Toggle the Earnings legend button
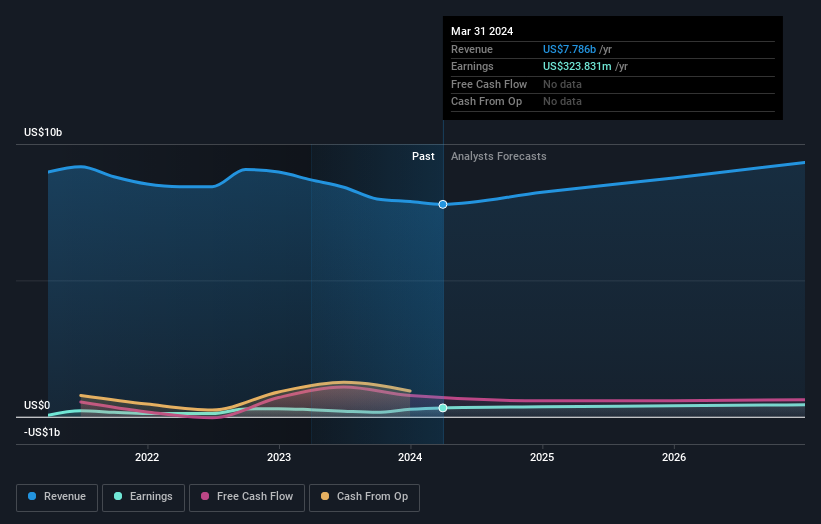821x524 pixels. [x=143, y=497]
